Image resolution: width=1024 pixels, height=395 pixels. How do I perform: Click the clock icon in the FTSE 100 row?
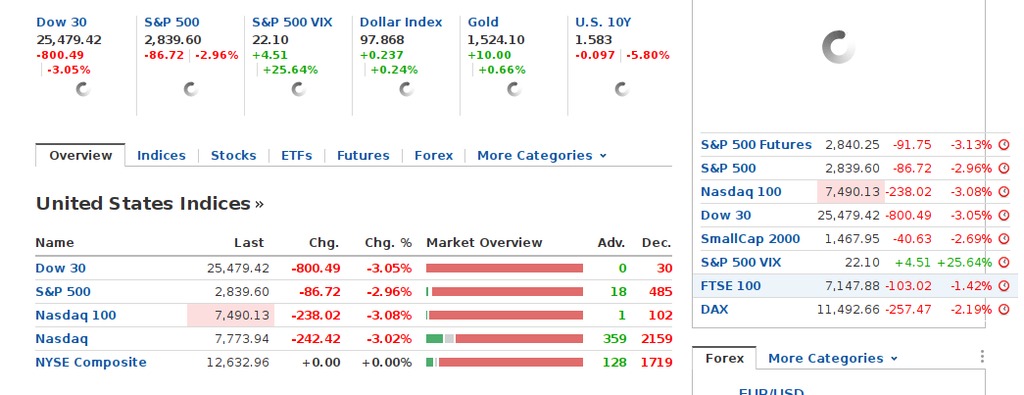1004,286
